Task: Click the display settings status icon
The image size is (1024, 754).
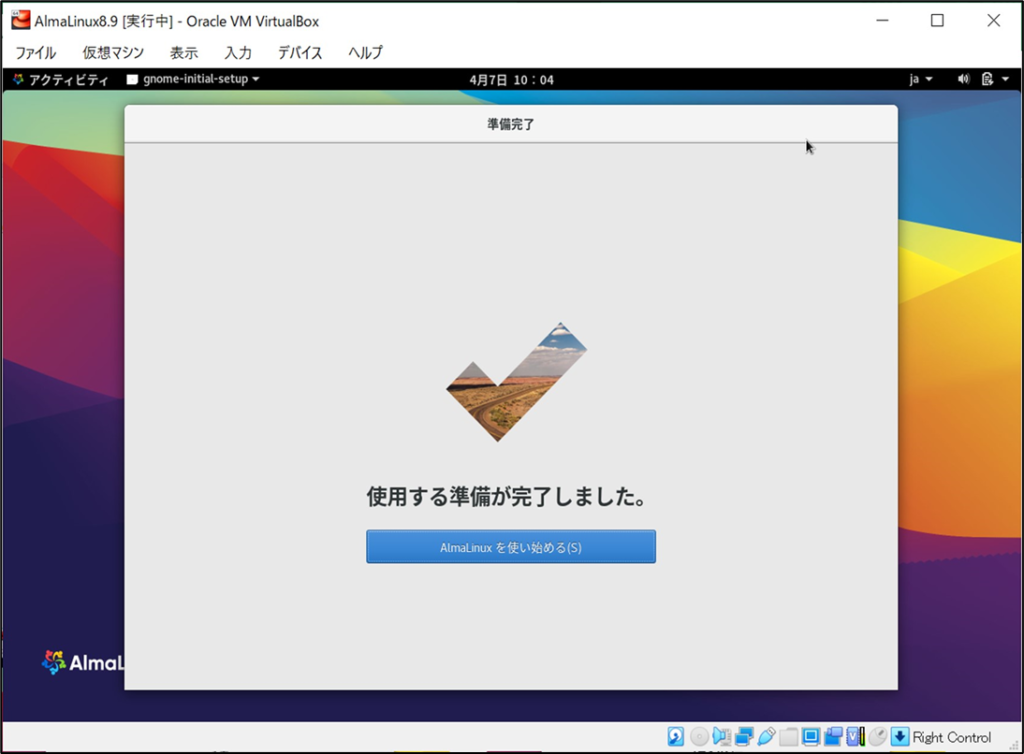Action: point(811,737)
